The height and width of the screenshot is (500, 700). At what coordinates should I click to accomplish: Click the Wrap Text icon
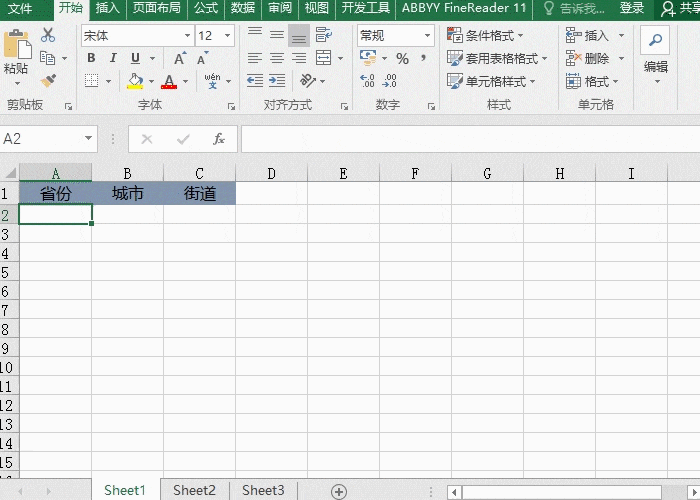pos(324,34)
